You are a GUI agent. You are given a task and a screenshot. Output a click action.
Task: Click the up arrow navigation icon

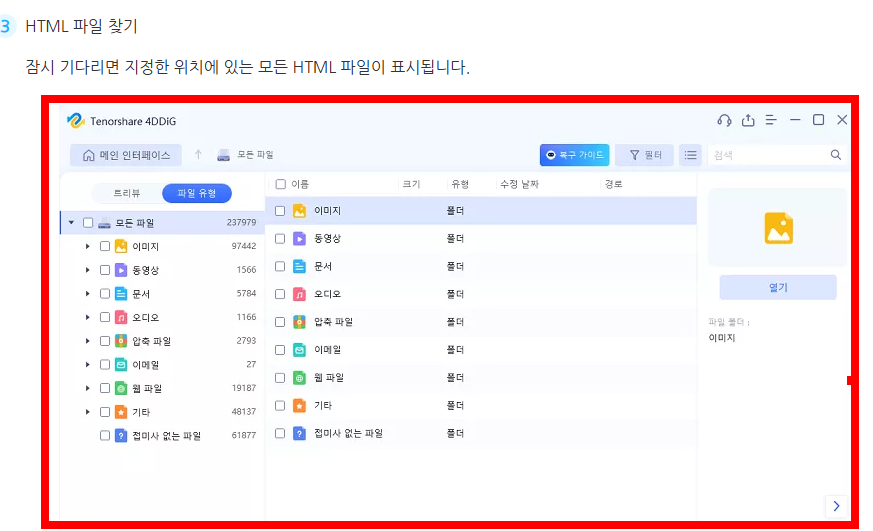coord(198,154)
